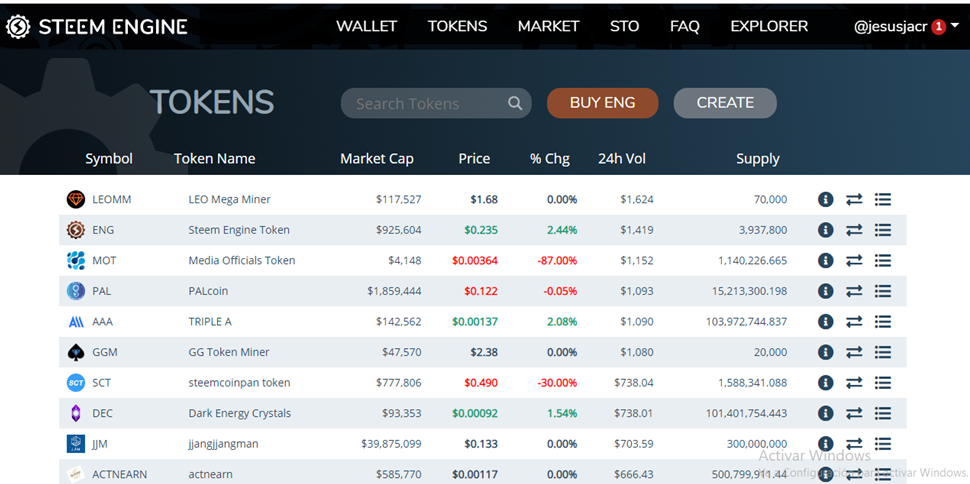Open the STO menu item
970x484 pixels.
coord(624,27)
